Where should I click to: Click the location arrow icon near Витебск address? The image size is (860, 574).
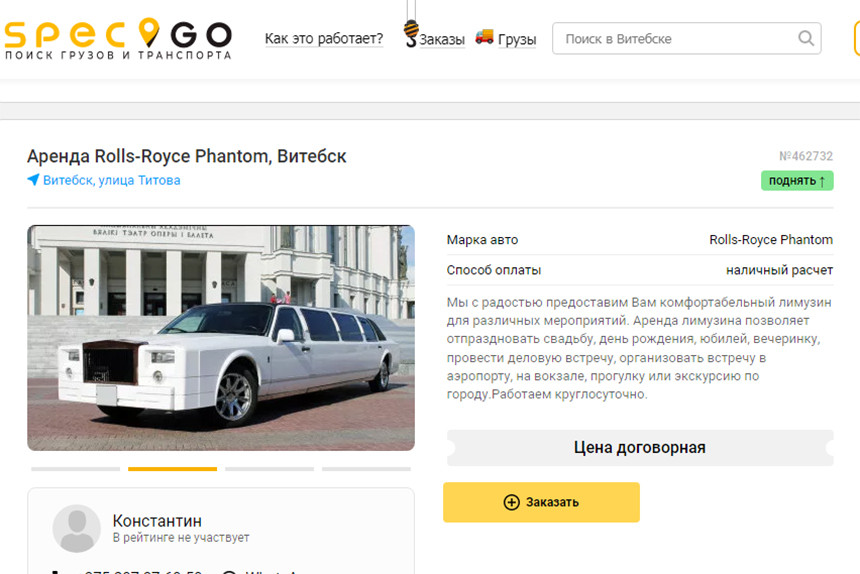pos(33,179)
